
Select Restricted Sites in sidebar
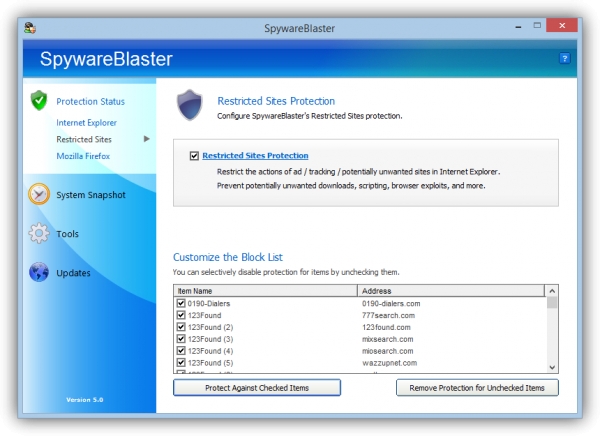tap(84, 139)
